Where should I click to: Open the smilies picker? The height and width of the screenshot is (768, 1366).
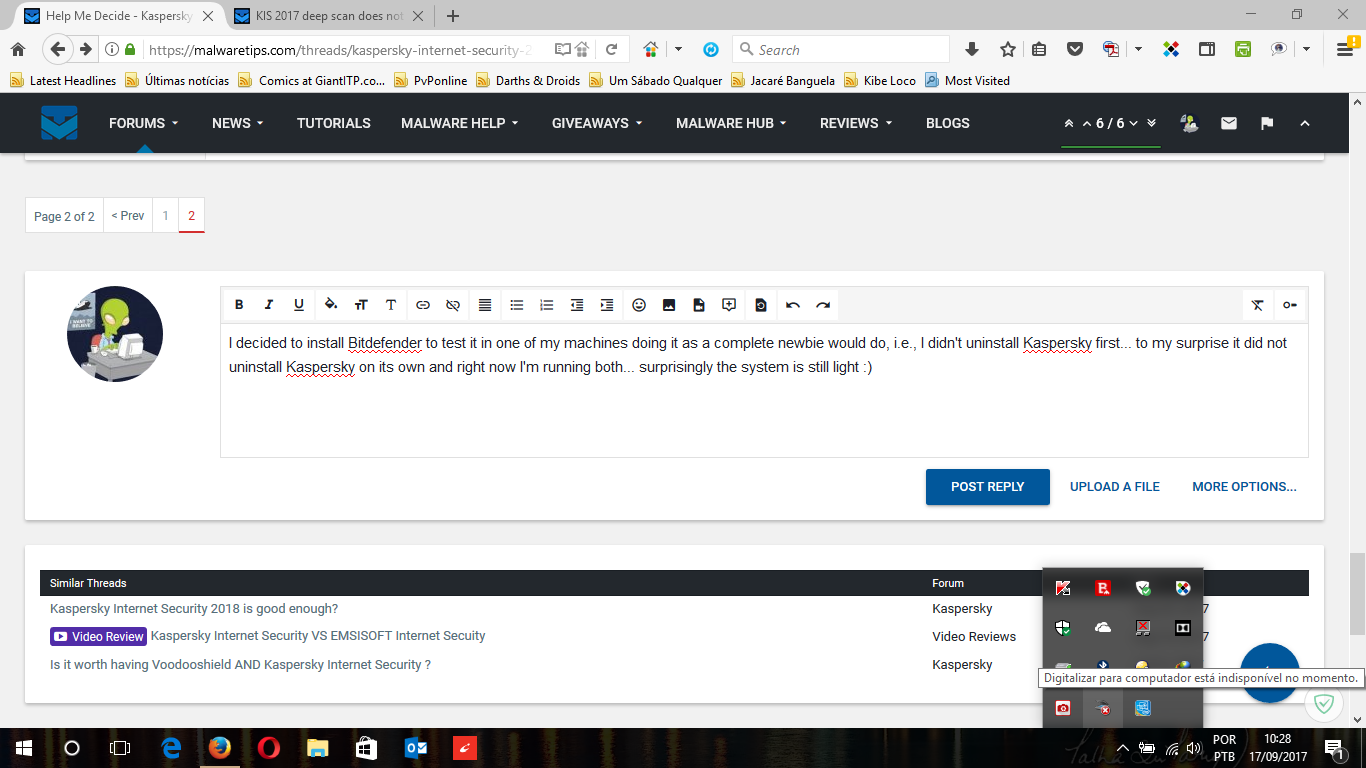639,305
